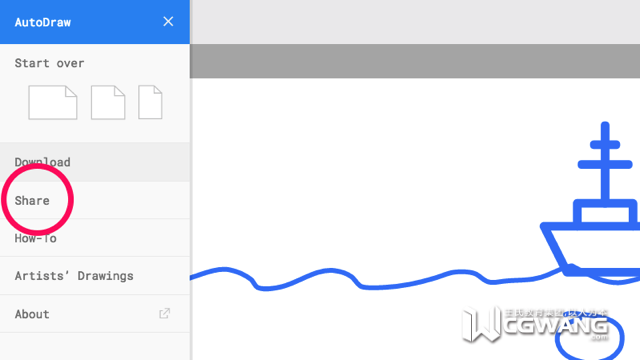Open the external link icon beside About
Viewport: 640px width, 360px height.
(x=164, y=313)
